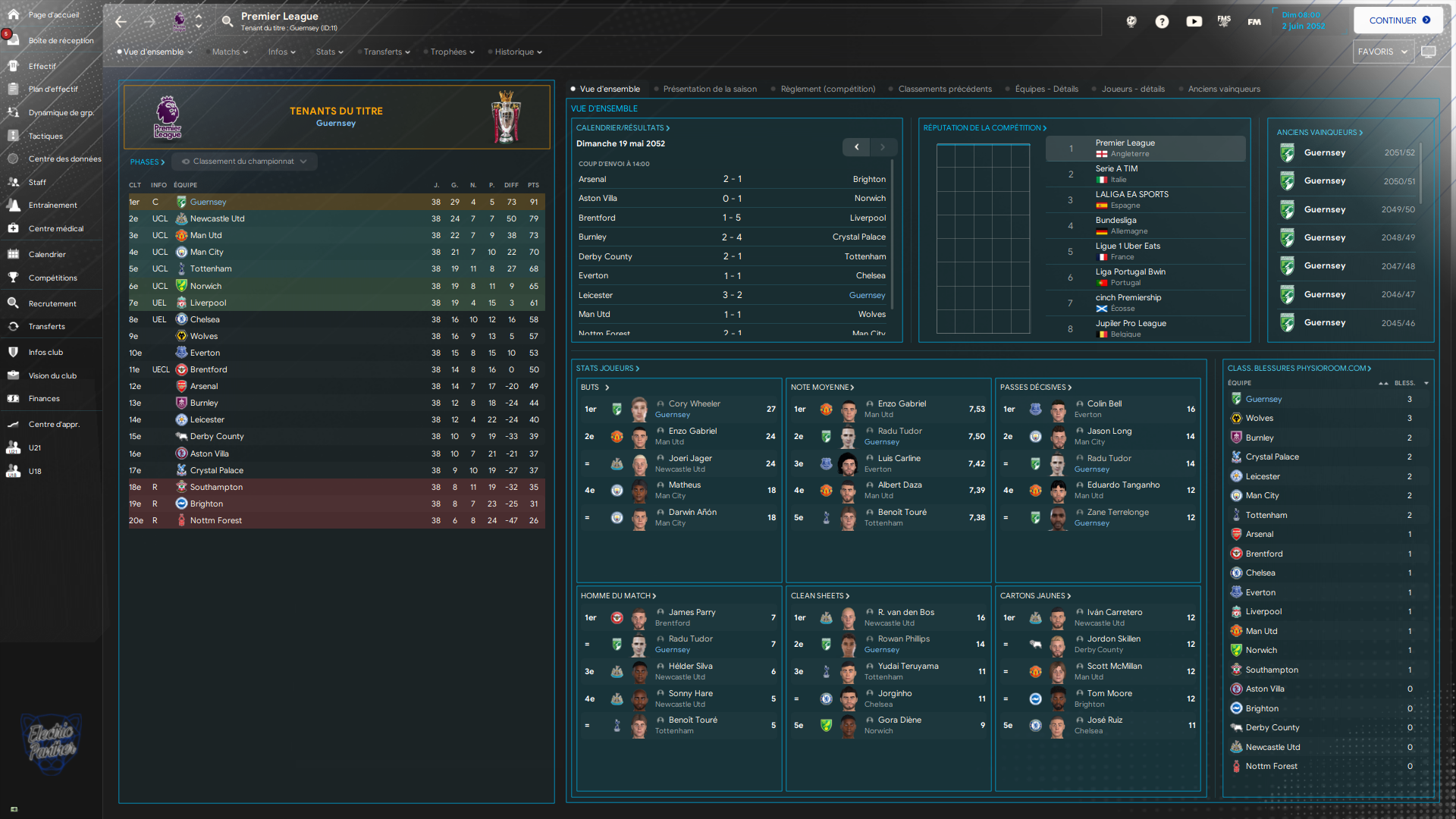Select the Anciens vainqueurs view option
Viewport: 1456px width, 819px height.
coord(1223,89)
